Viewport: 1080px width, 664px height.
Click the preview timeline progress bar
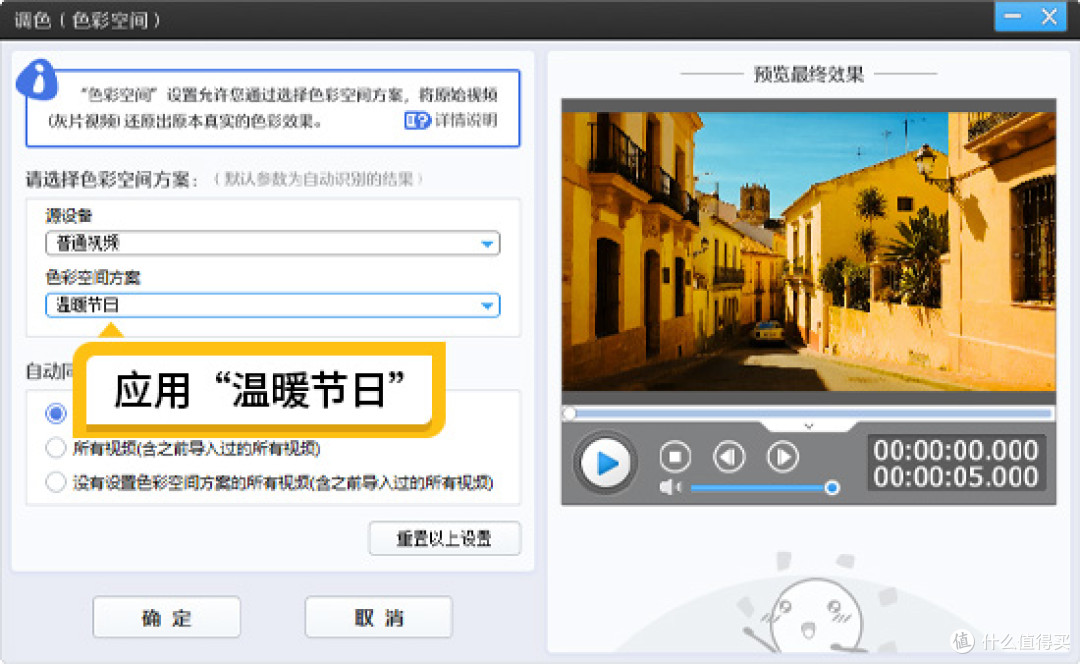point(809,413)
